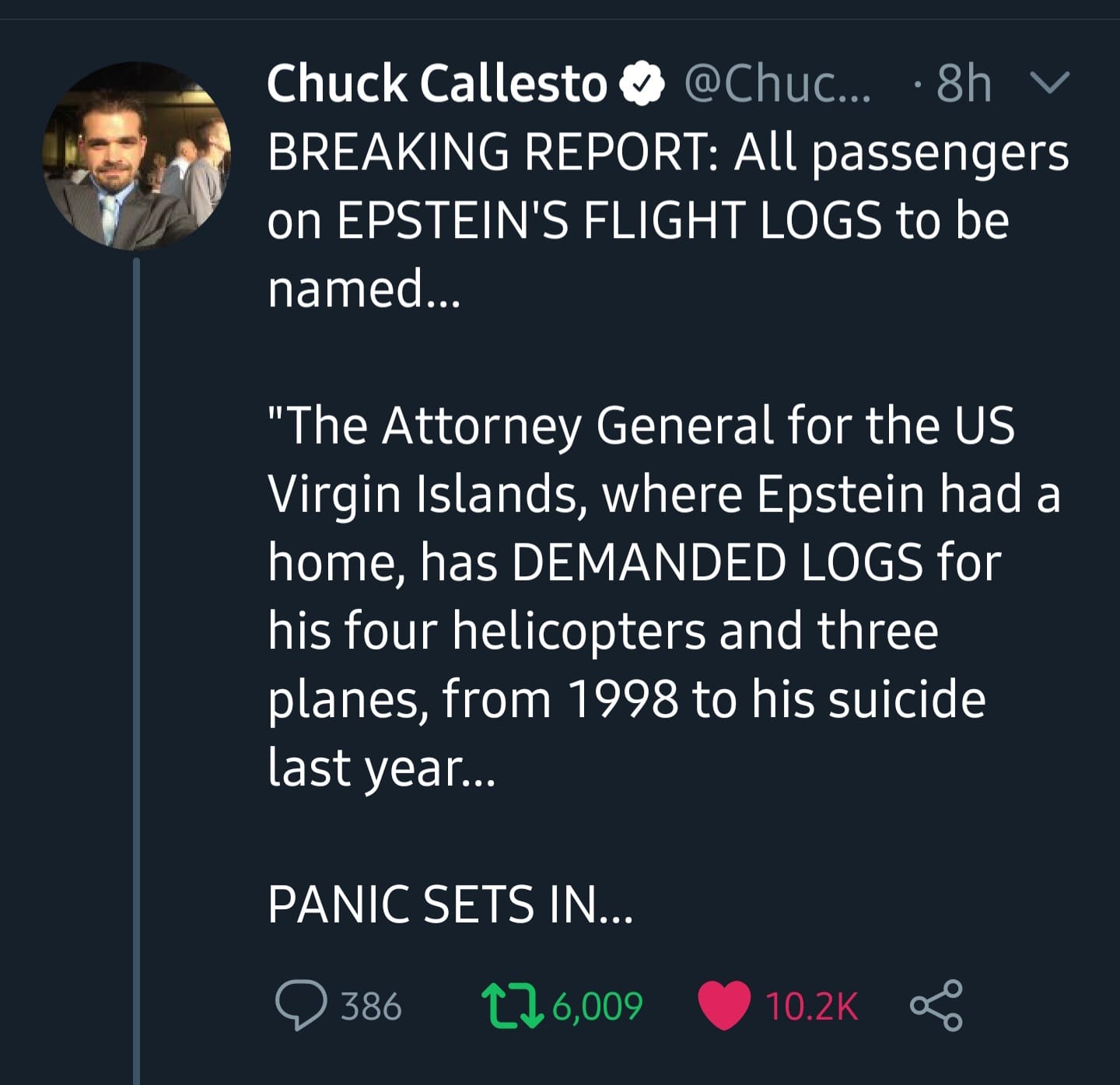This screenshot has height=1085, width=1120.
Task: Click the blue verified badge
Action: click(642, 84)
